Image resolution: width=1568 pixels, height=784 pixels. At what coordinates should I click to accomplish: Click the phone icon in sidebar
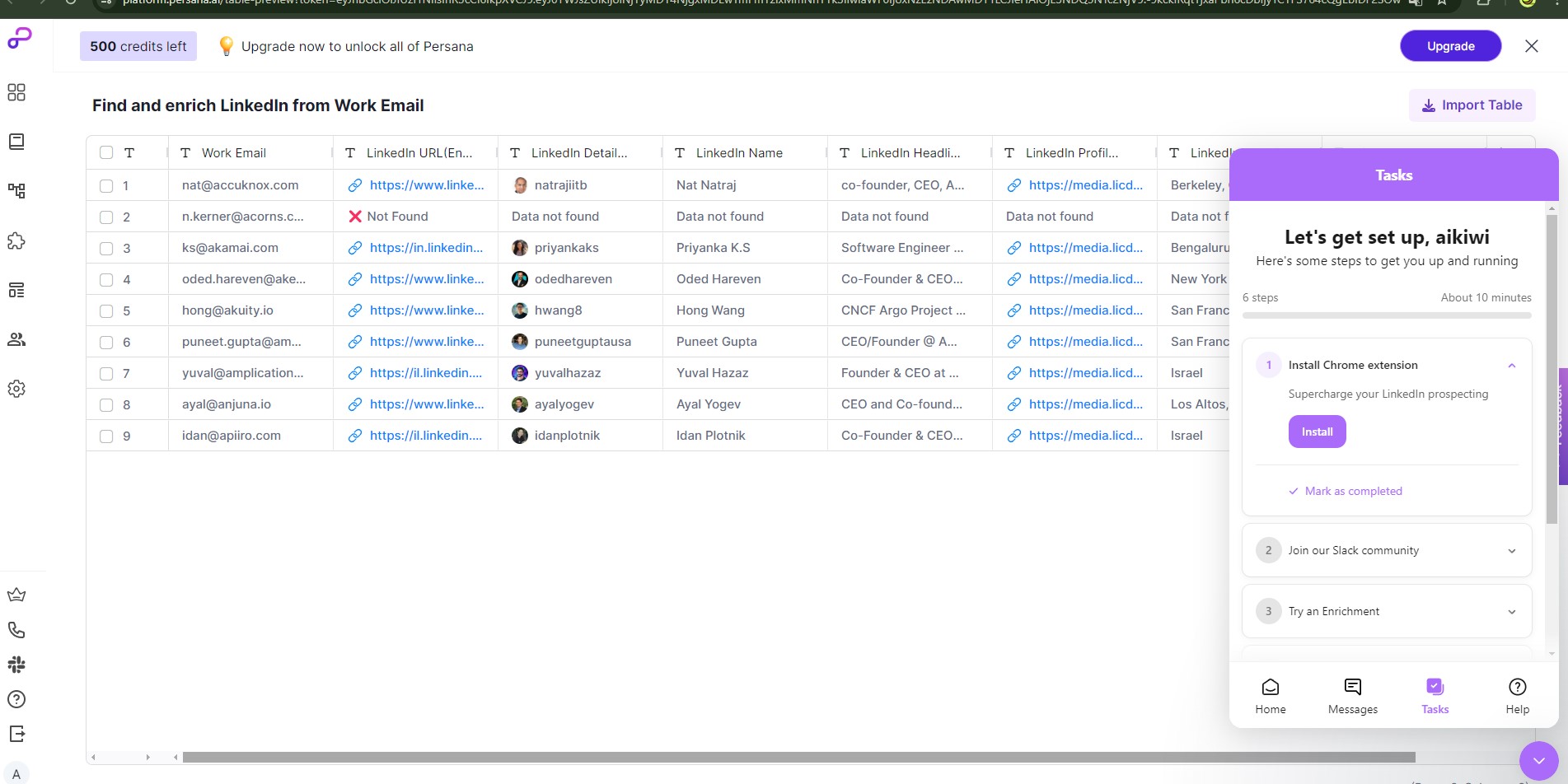click(16, 630)
